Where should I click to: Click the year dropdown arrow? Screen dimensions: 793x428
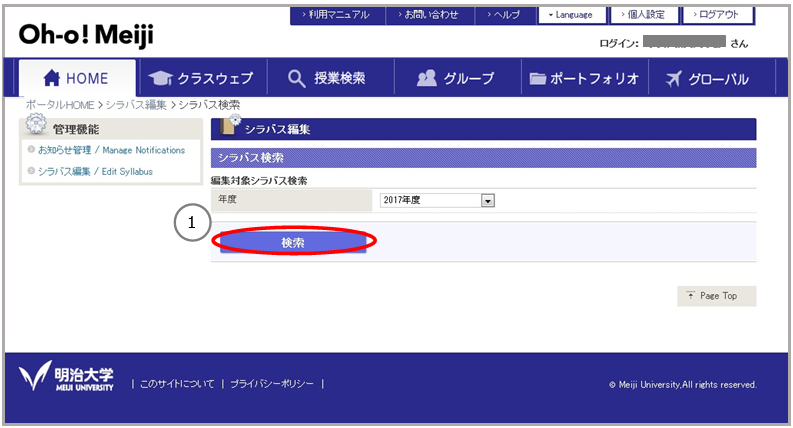click(x=488, y=201)
